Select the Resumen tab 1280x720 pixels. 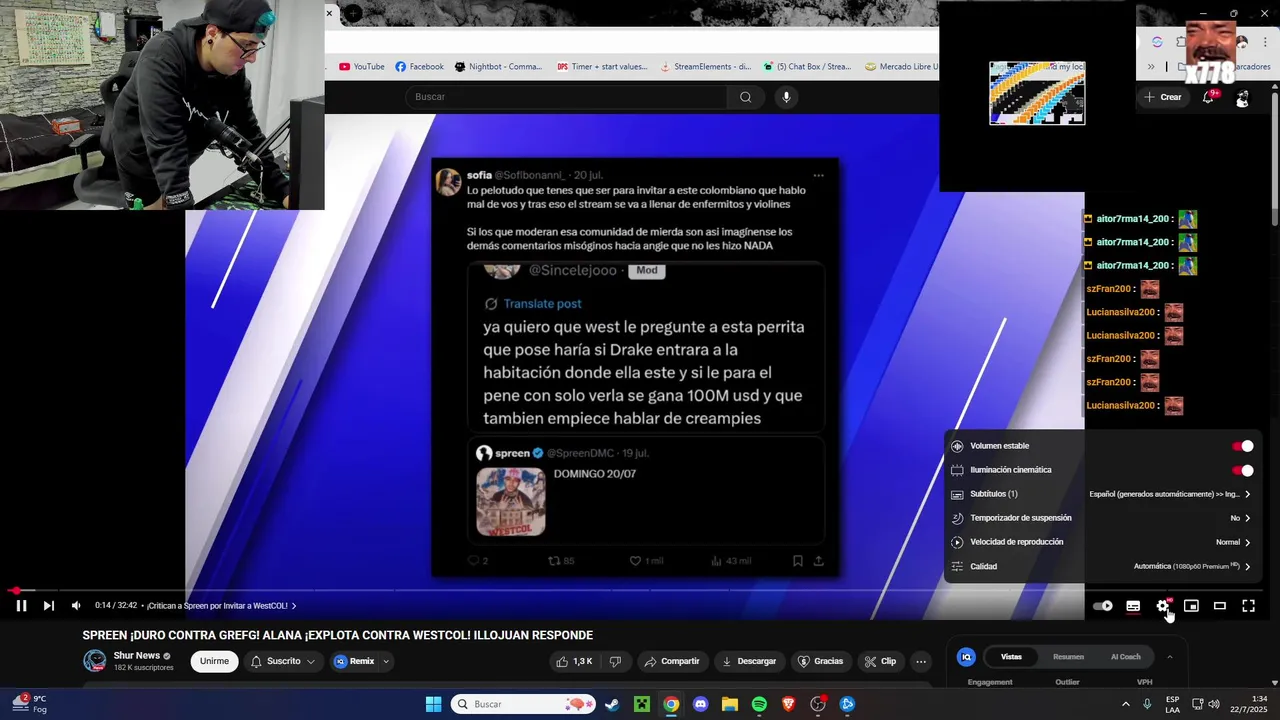point(1068,657)
